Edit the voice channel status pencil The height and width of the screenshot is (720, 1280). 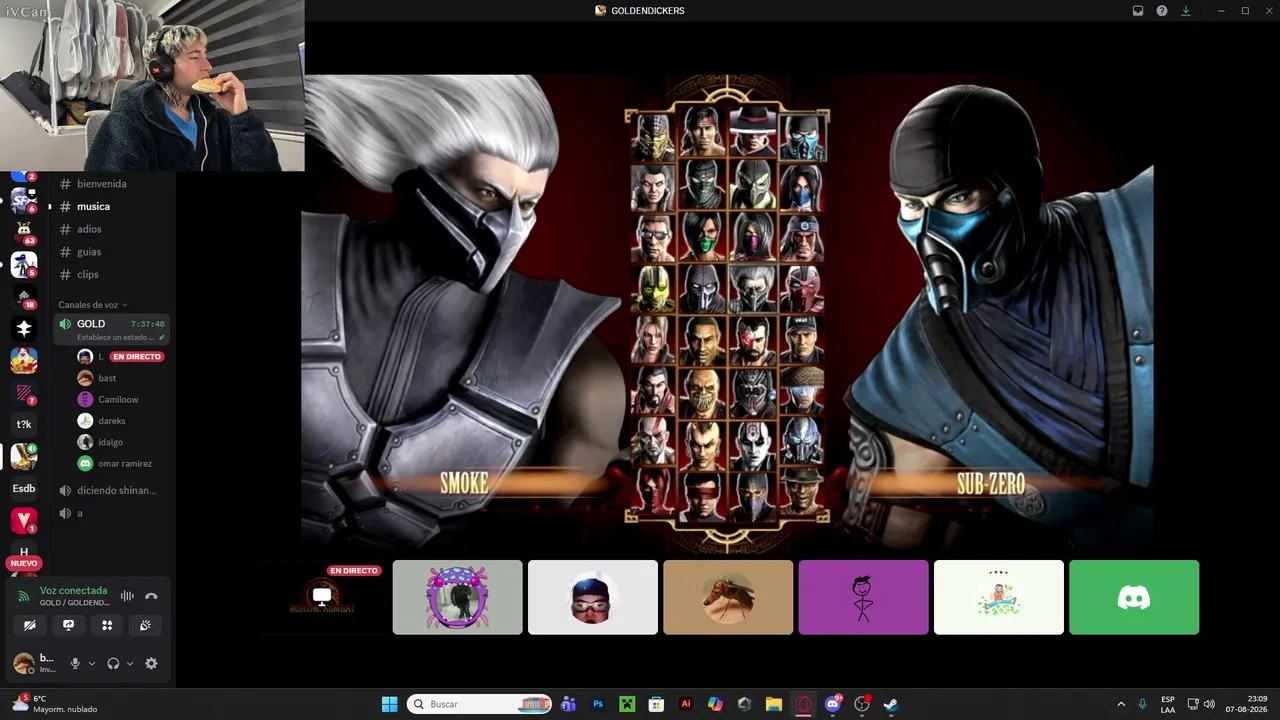pyautogui.click(x=162, y=338)
